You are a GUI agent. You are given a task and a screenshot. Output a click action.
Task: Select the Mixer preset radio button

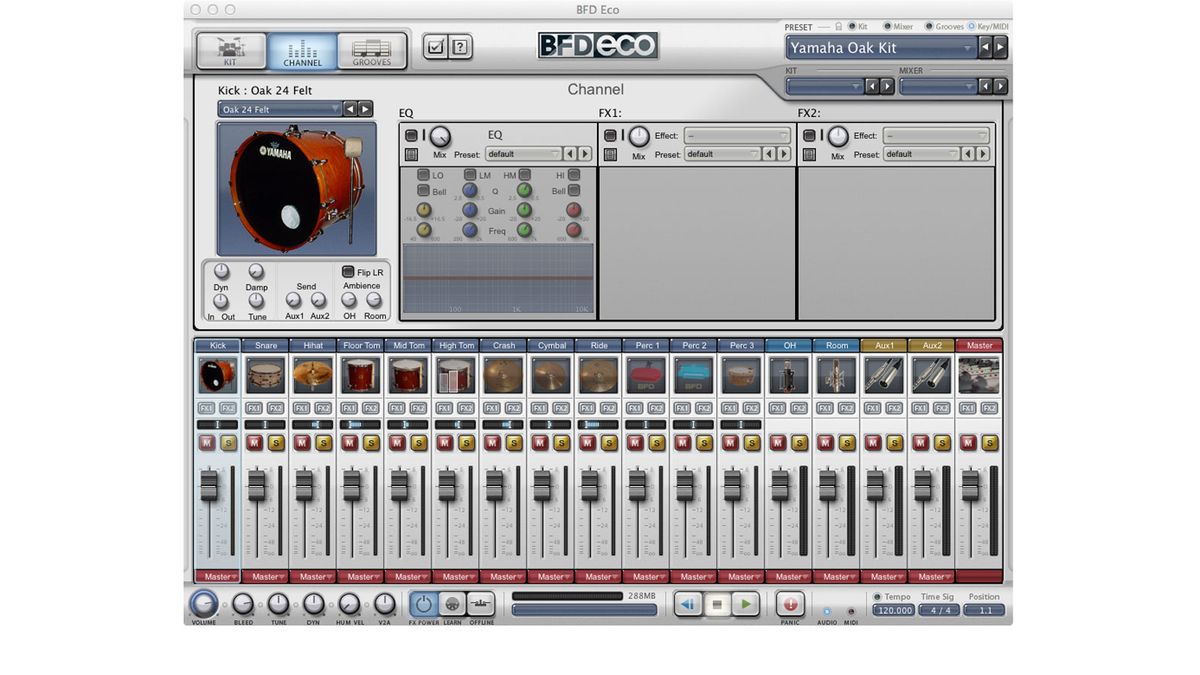[887, 26]
